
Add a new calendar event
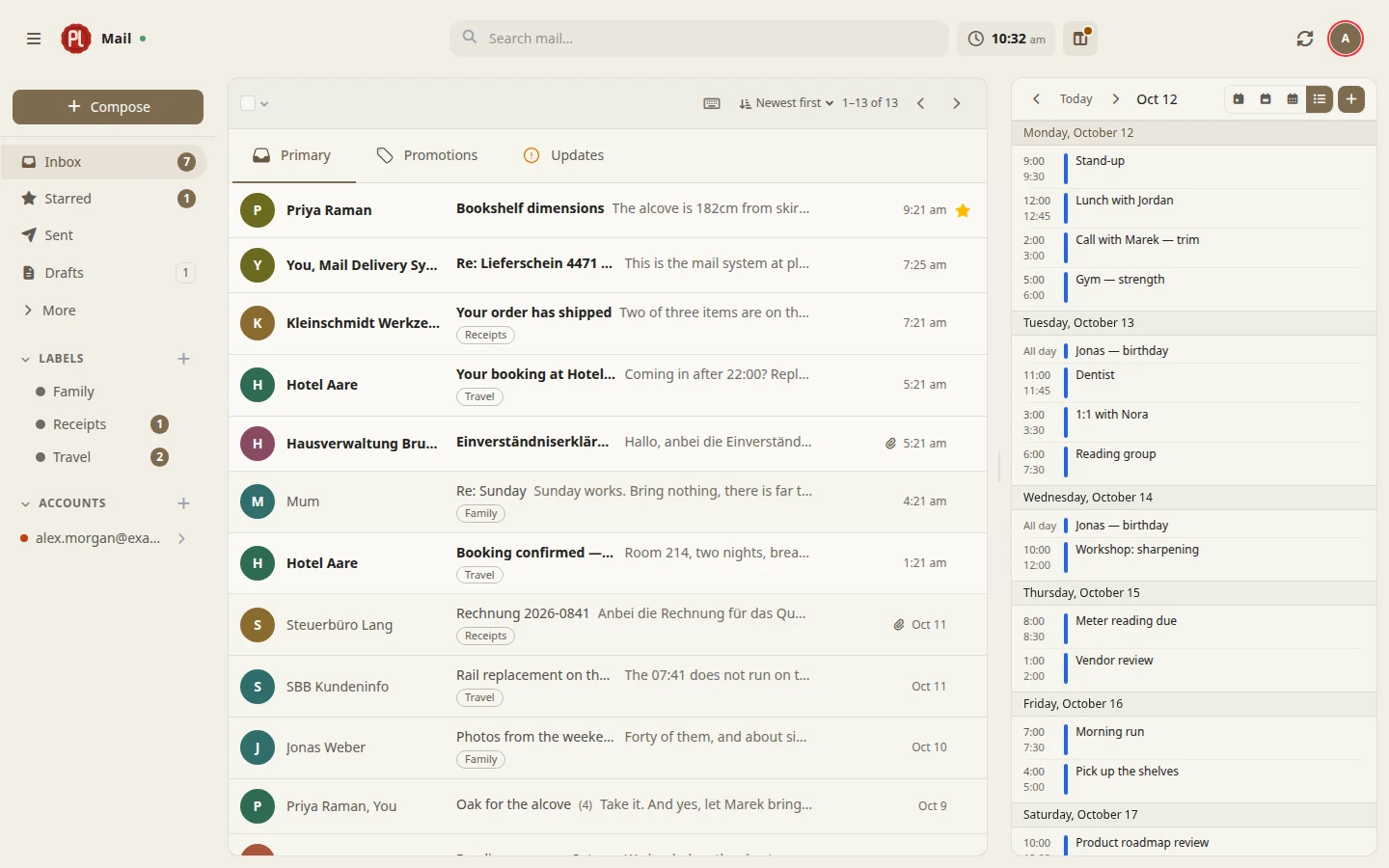1351,99
